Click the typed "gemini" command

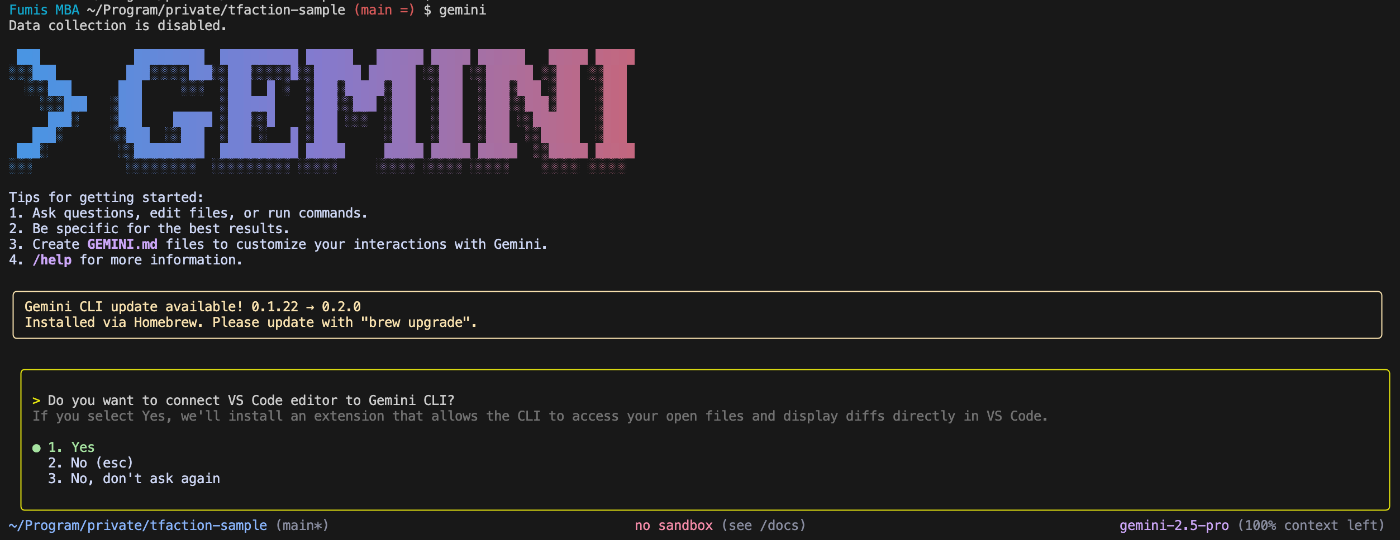[x=464, y=9]
